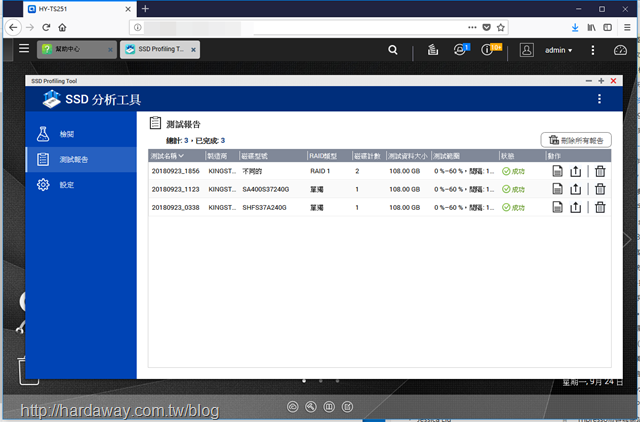
Task: Go to Firefox home page
Action: [62, 27]
